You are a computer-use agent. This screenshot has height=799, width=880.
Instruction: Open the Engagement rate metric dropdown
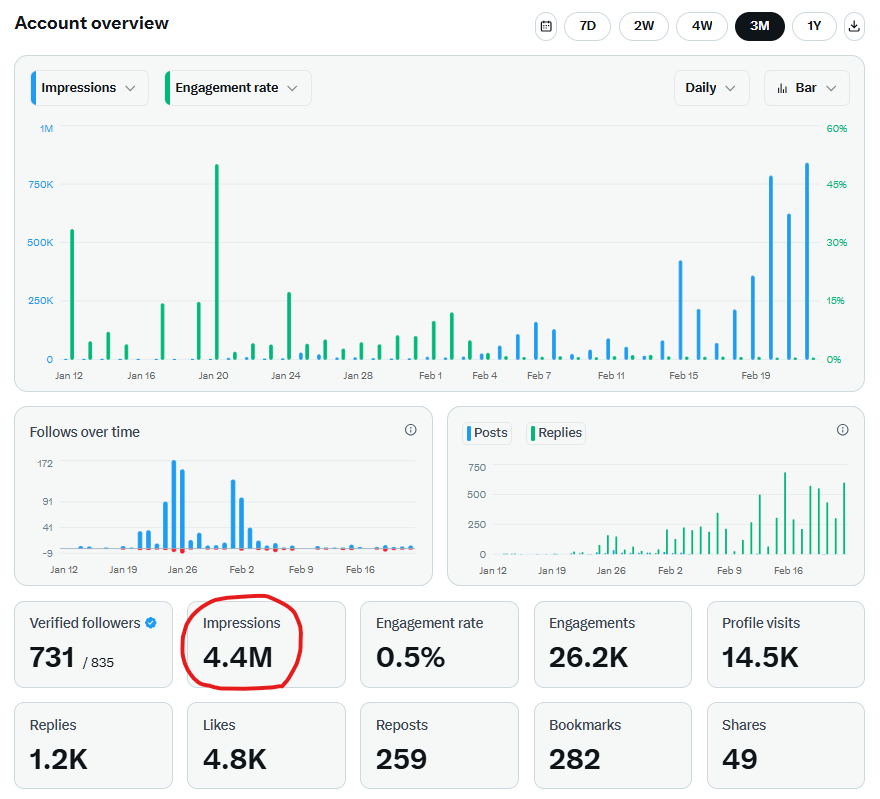pos(237,88)
